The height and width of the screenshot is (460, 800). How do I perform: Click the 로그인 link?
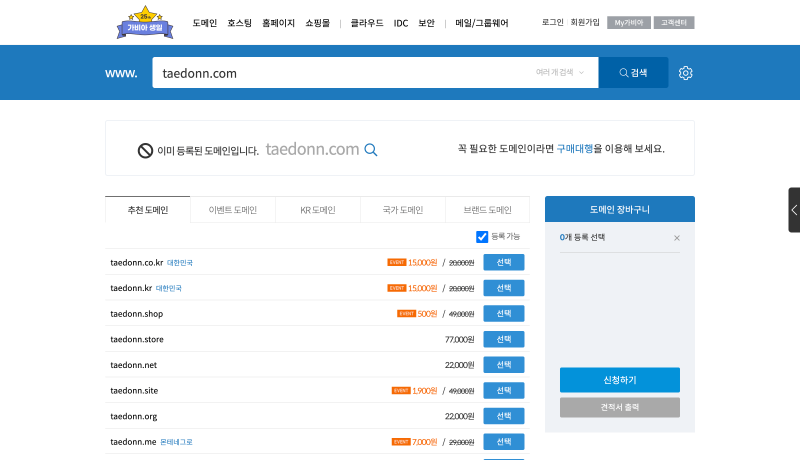click(553, 22)
